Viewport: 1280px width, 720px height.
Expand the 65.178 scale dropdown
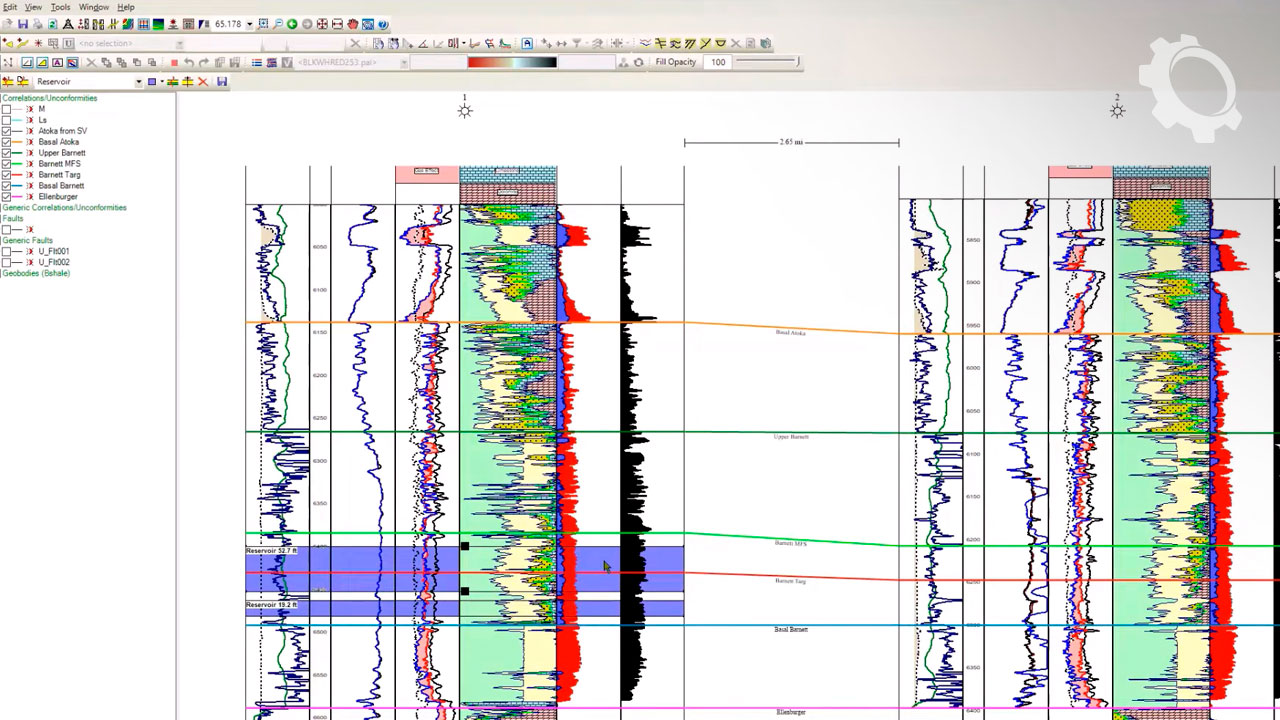pos(249,24)
